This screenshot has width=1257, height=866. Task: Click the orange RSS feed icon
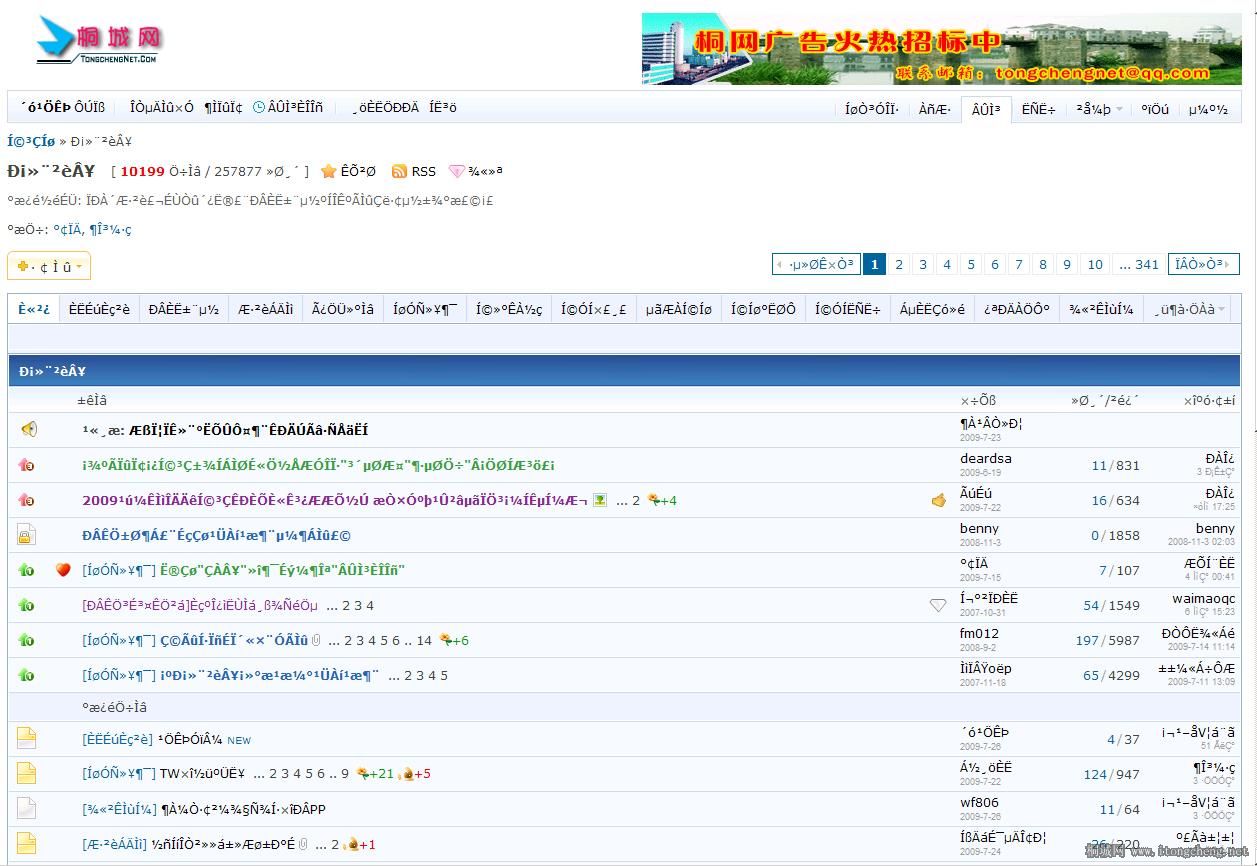399,172
